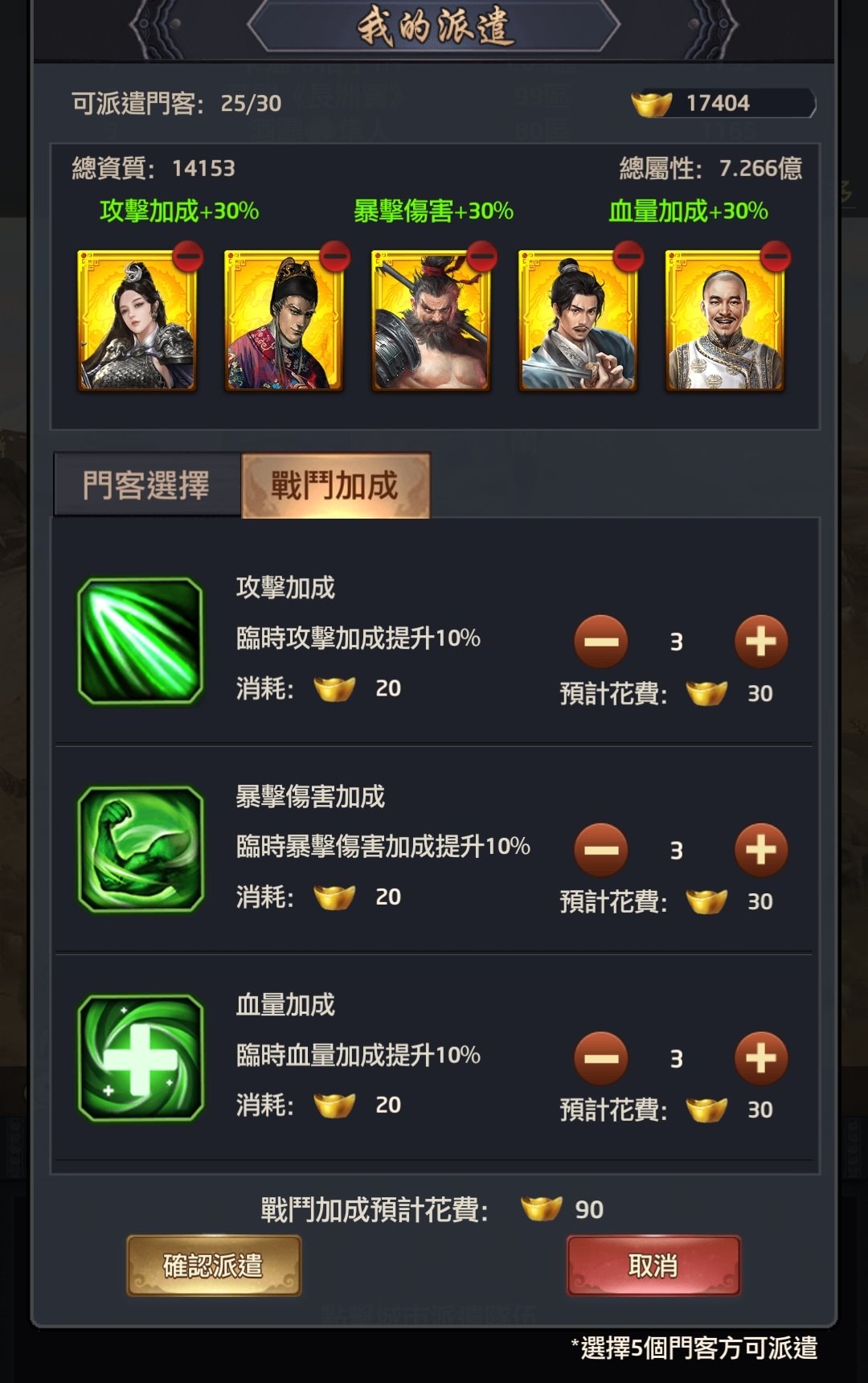Select the 戰鬥加成 tab

point(335,485)
